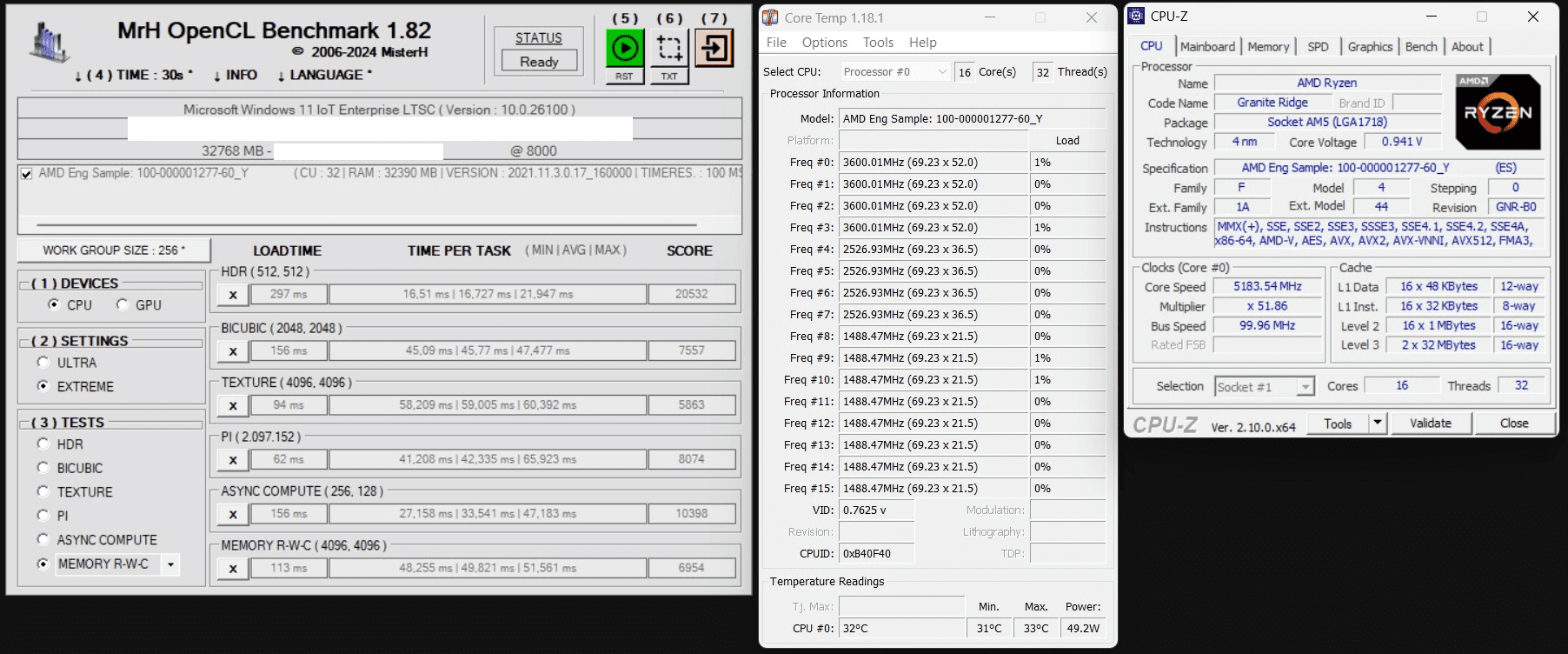1568x654 pixels.
Task: Choose the EXTREME setting
Action: pos(43,385)
